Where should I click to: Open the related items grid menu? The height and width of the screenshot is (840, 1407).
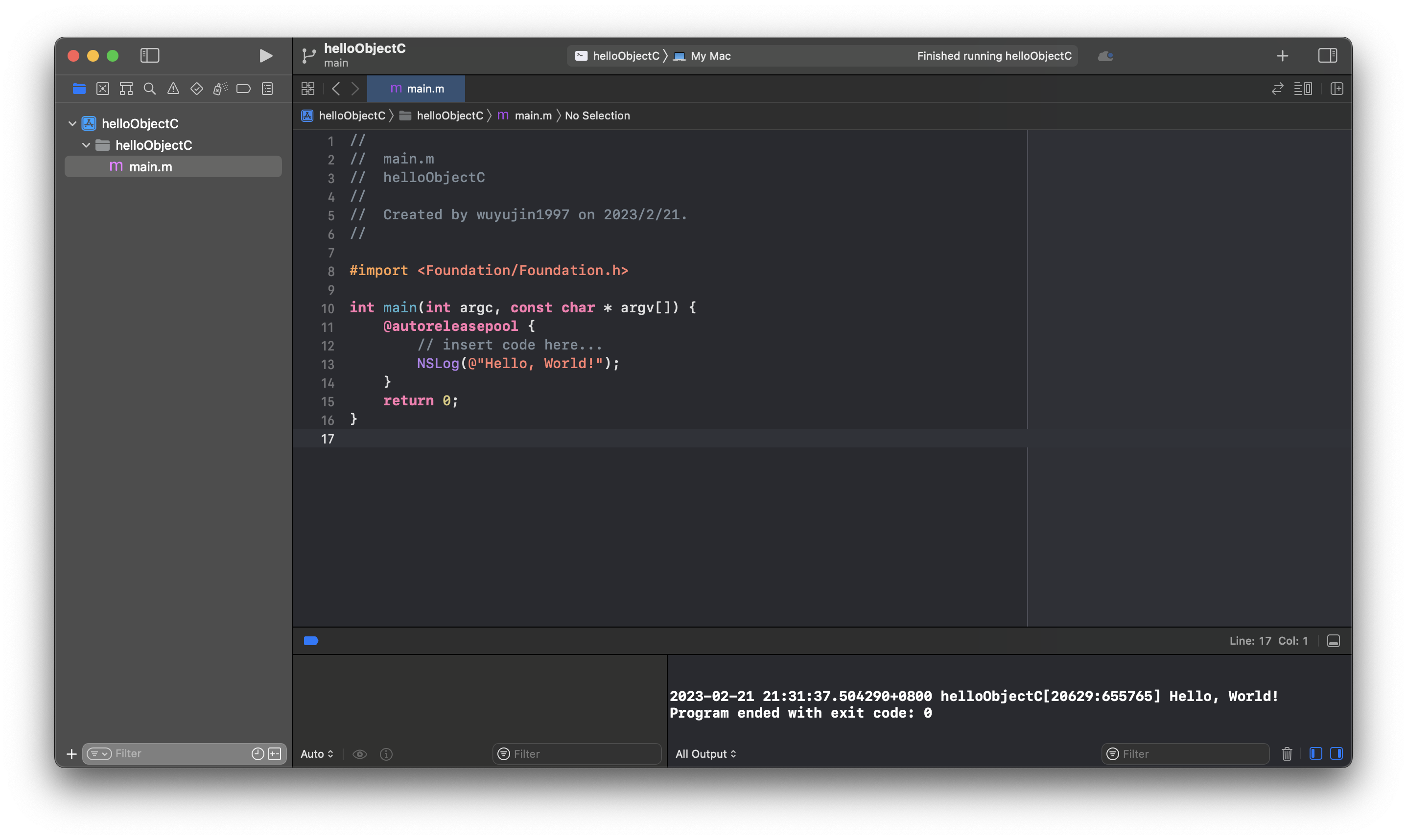(308, 89)
